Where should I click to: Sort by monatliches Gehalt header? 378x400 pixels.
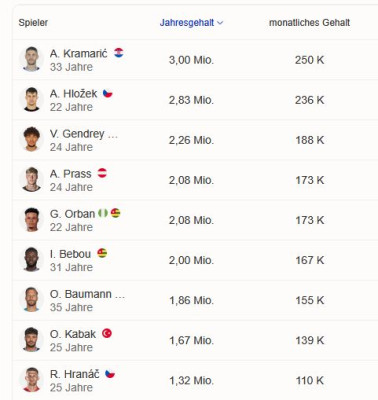[309, 23]
